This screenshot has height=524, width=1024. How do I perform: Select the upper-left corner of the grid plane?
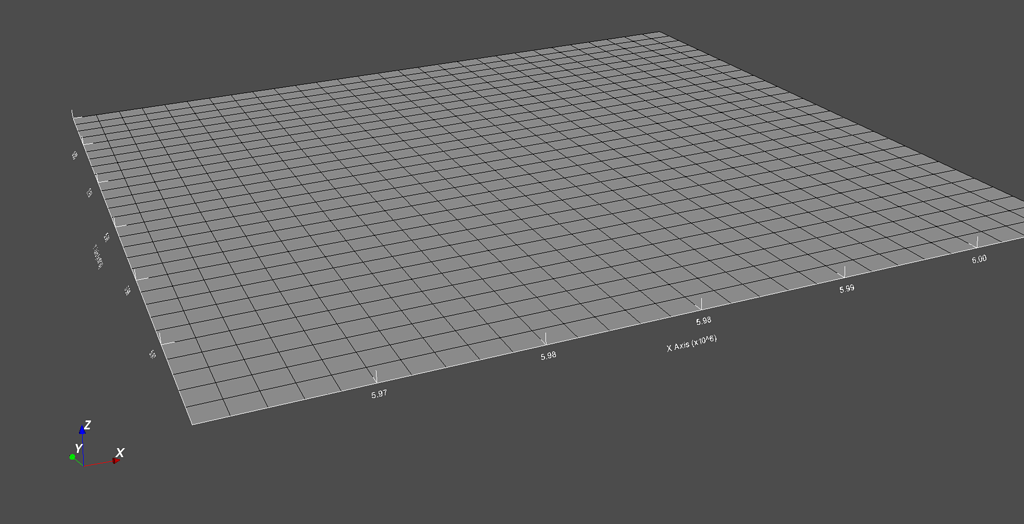pyautogui.click(x=73, y=119)
